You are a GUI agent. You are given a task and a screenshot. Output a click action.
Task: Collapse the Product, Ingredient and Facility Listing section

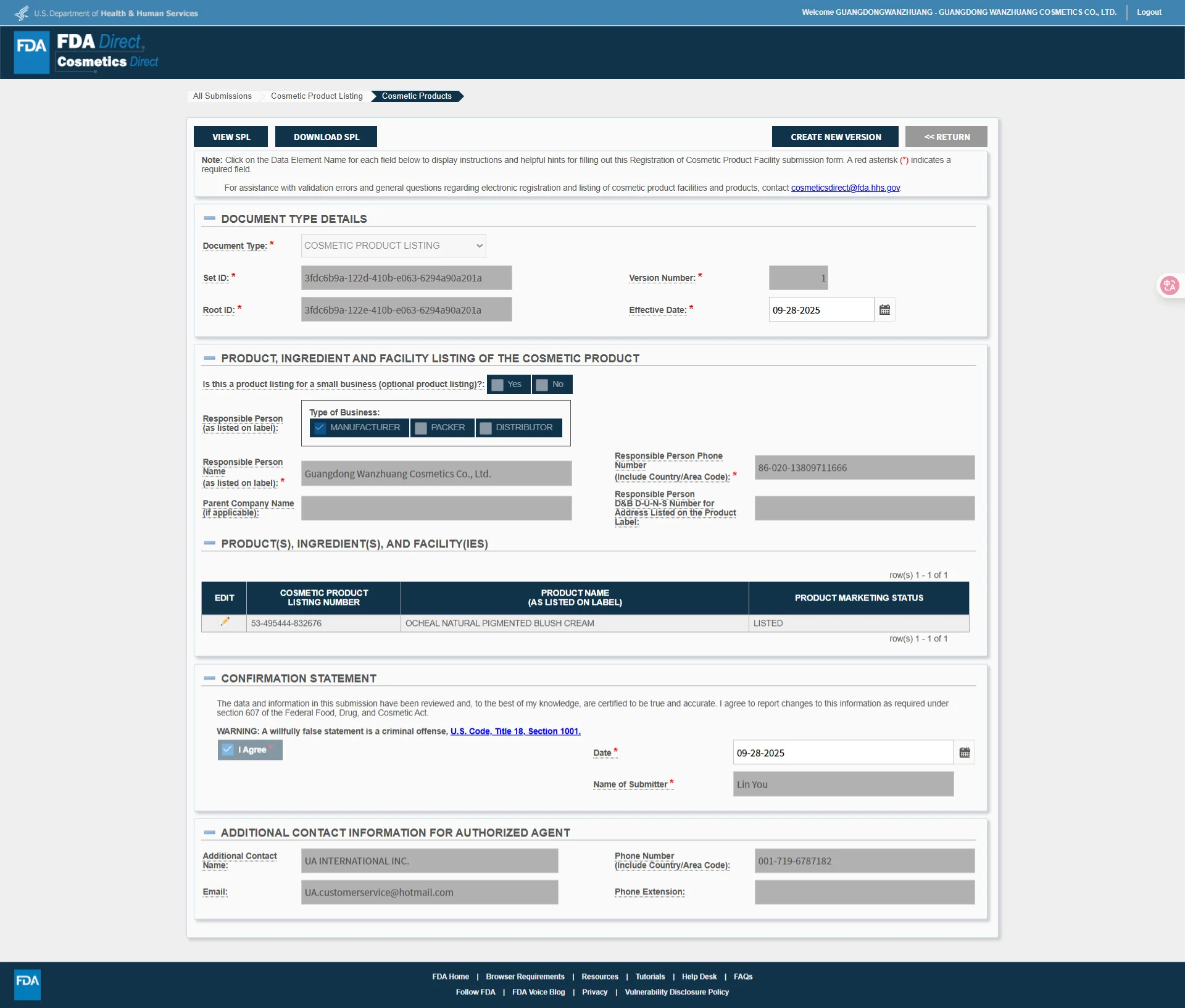coord(209,358)
